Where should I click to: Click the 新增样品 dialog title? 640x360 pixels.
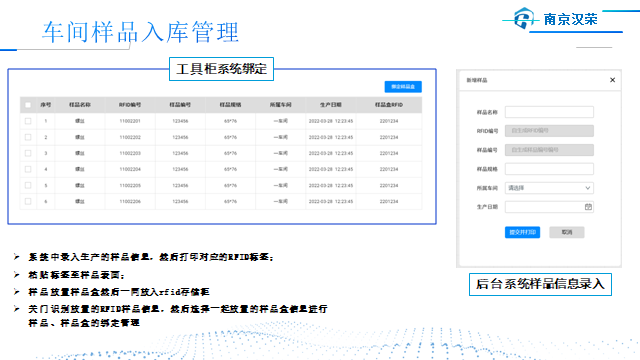click(477, 80)
